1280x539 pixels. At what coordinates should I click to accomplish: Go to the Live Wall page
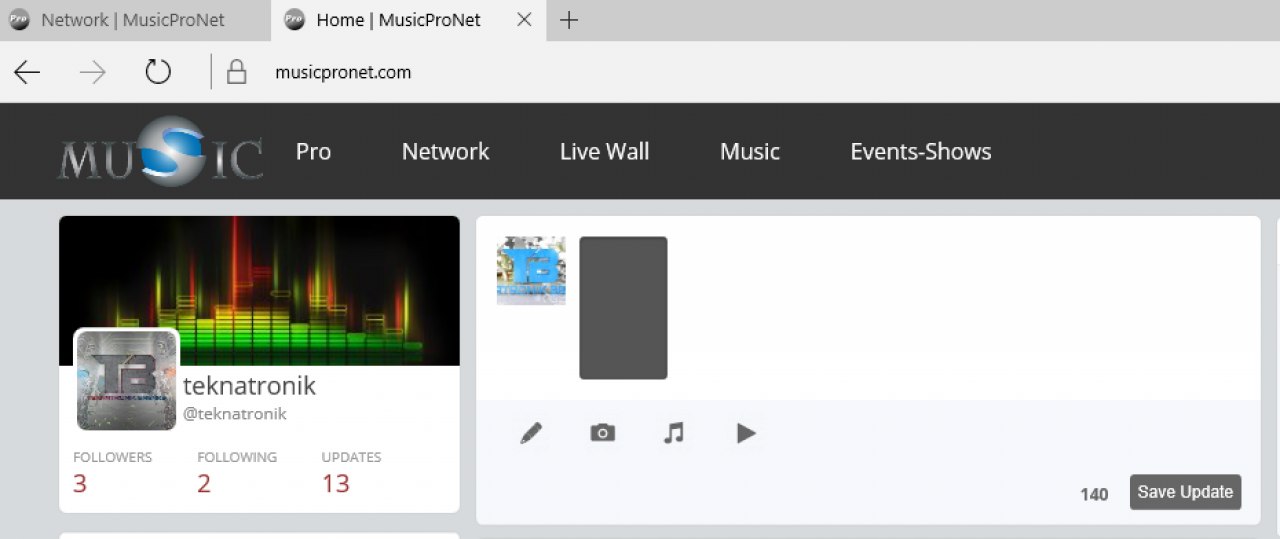604,152
